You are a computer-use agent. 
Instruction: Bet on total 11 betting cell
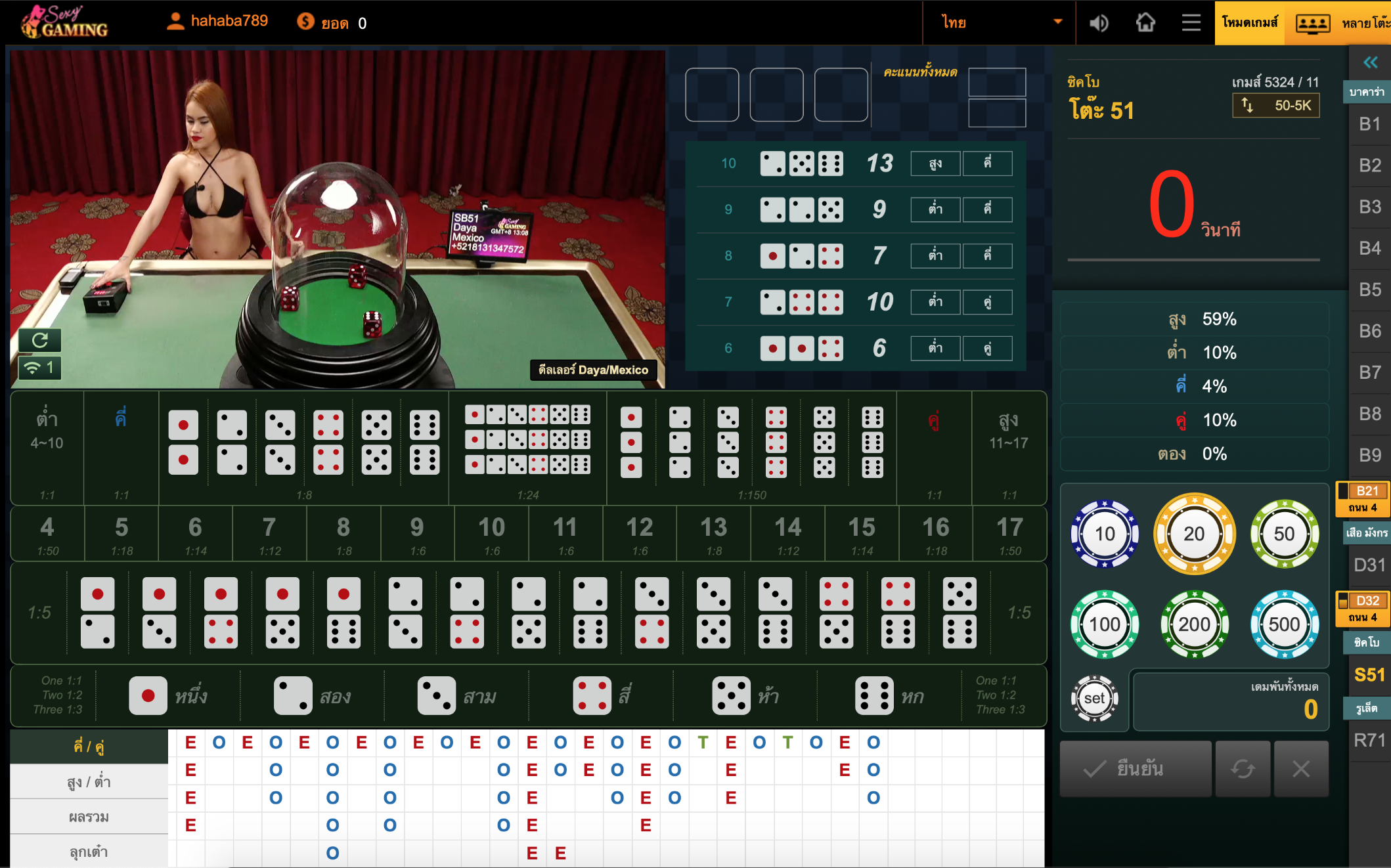click(565, 534)
